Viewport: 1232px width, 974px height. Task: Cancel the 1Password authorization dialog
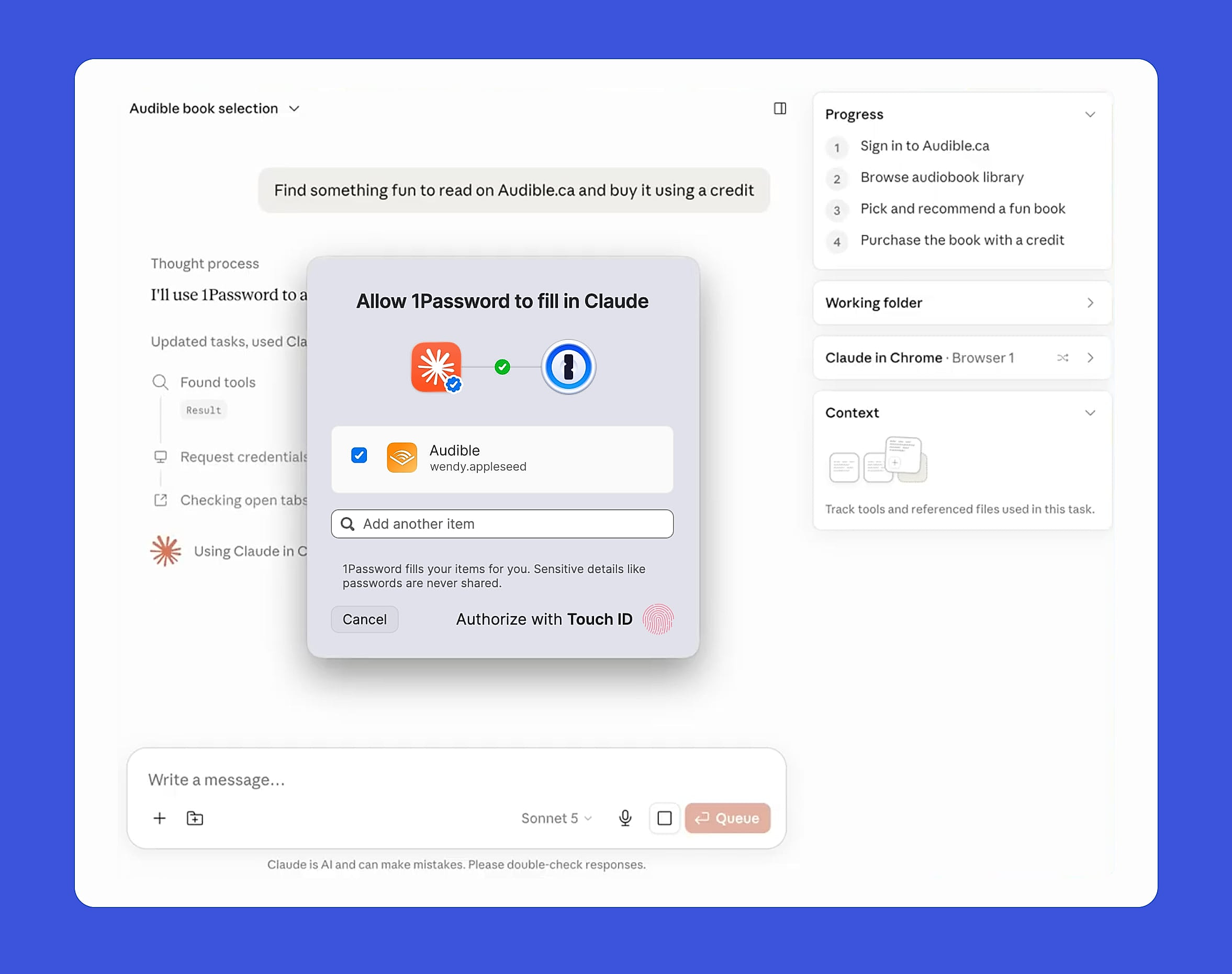(x=365, y=619)
